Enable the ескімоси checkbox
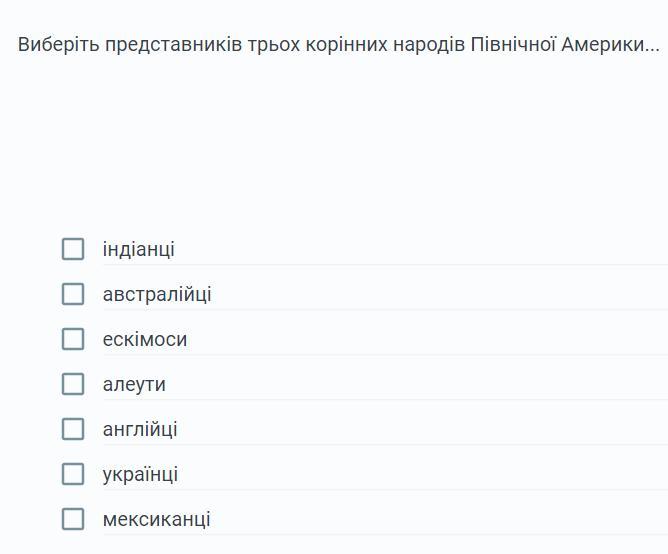The width and height of the screenshot is (668, 554). (73, 339)
